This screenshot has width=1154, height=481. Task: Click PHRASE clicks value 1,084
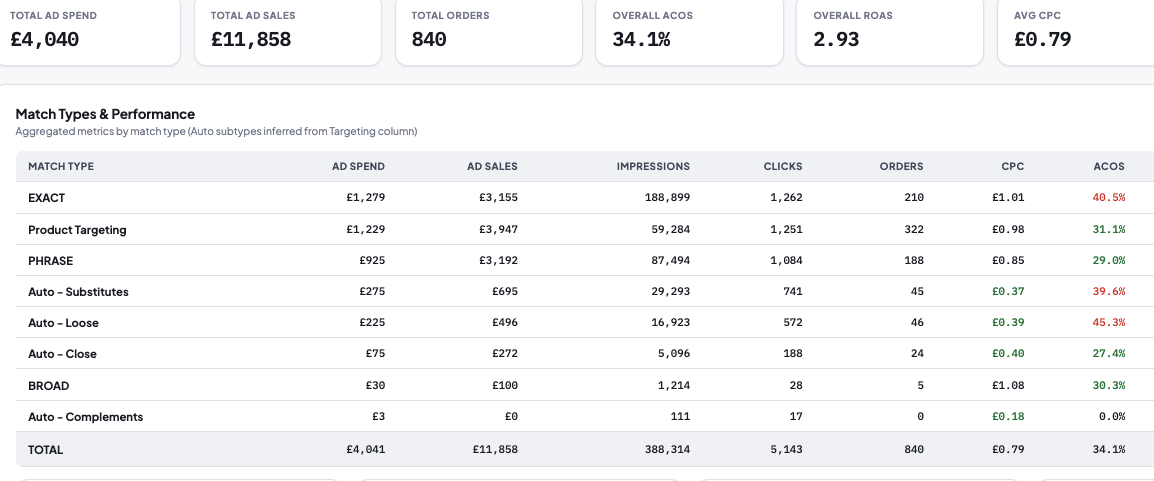786,261
